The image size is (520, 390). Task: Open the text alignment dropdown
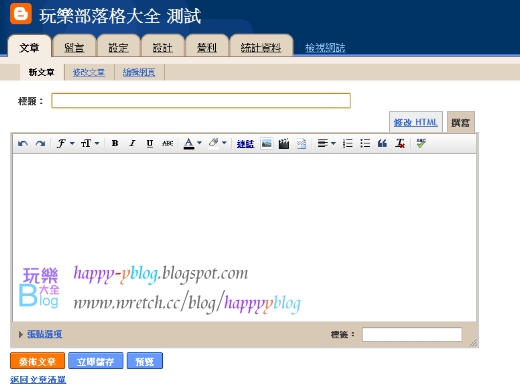point(326,144)
